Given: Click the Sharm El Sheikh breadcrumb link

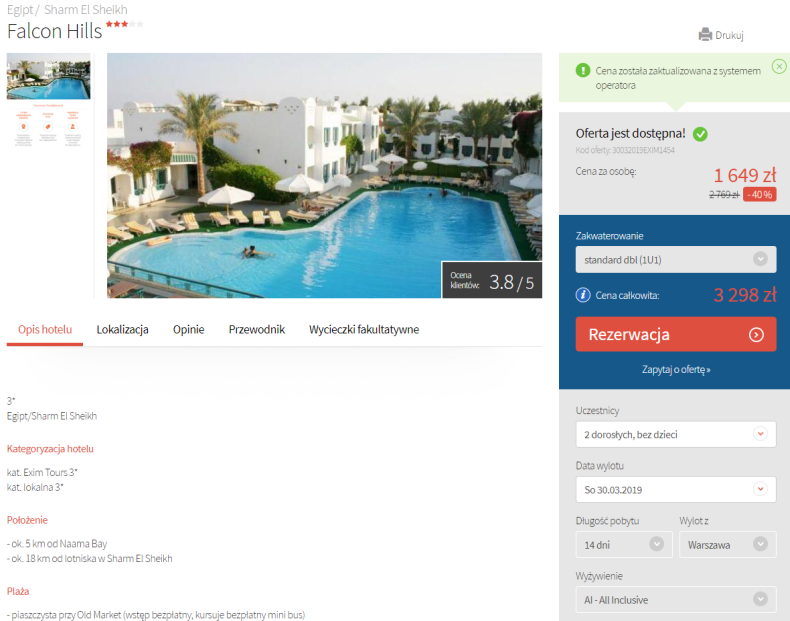Looking at the screenshot, I should tap(86, 10).
